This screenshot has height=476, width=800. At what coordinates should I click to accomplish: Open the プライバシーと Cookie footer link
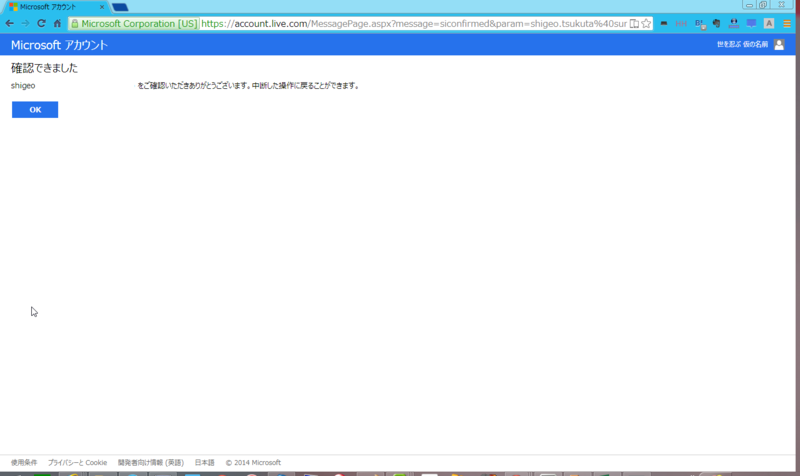(x=78, y=463)
